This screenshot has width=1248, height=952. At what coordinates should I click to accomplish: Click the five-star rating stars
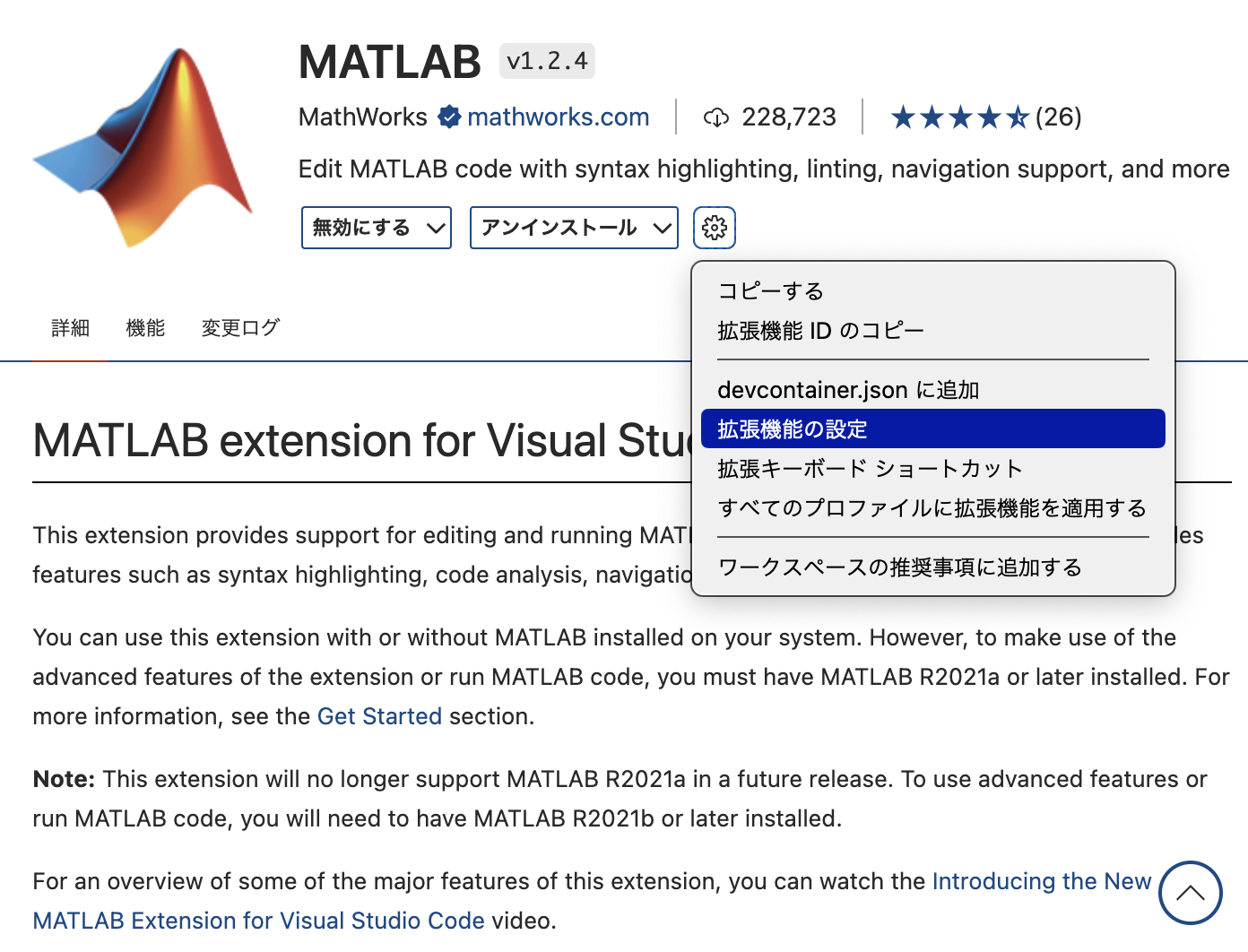click(959, 117)
